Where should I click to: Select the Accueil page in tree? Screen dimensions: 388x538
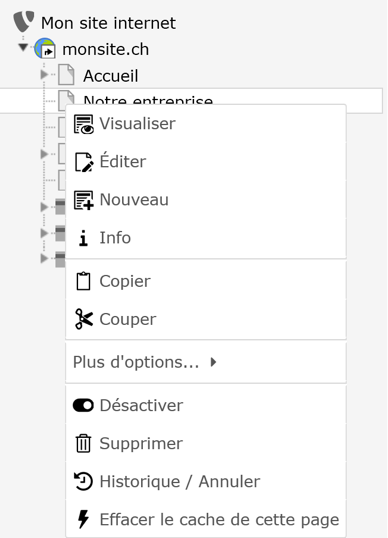coord(110,76)
